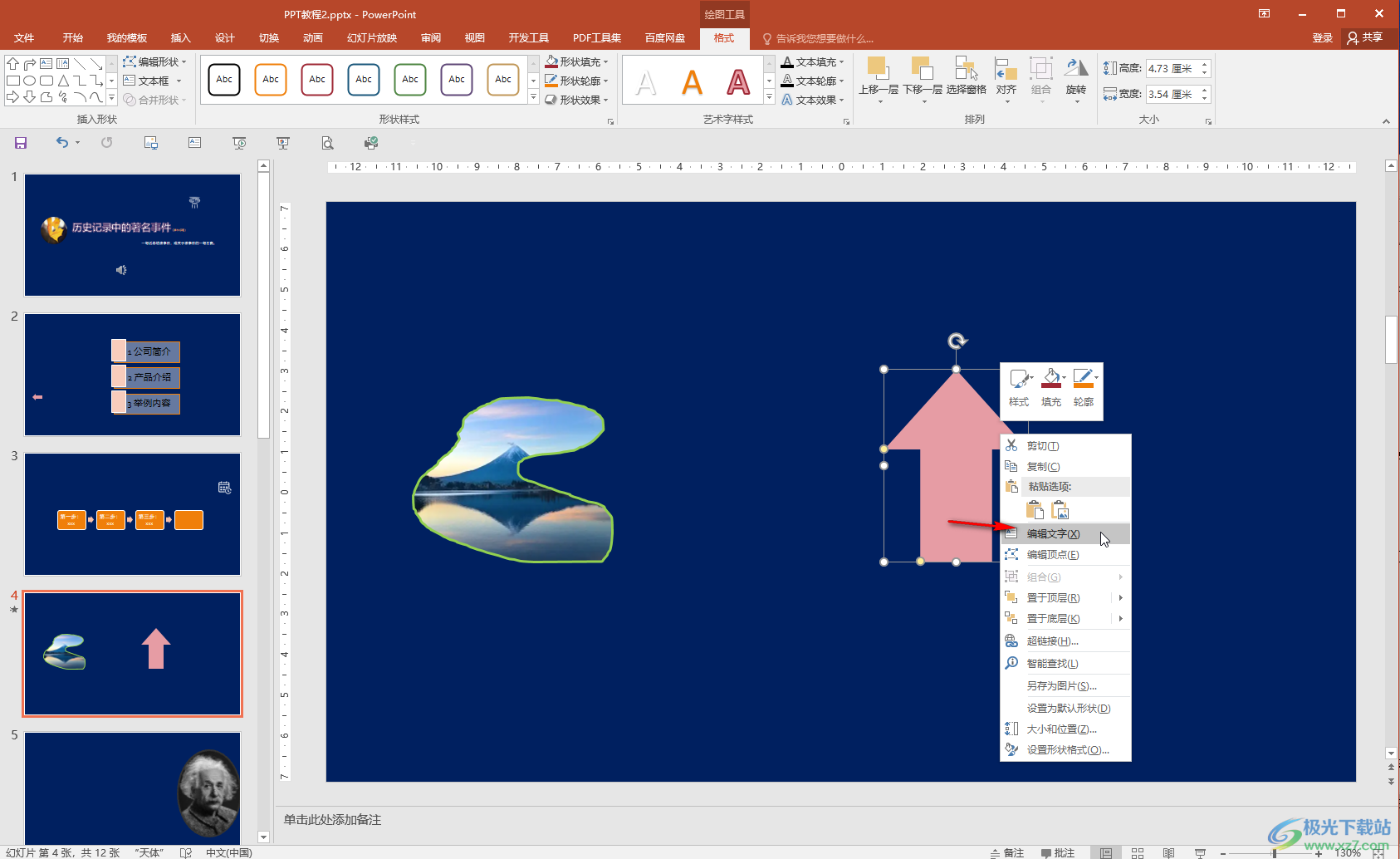This screenshot has width=1400, height=859.
Task: Open the Insert (插入) ribbon tab
Action: (181, 38)
